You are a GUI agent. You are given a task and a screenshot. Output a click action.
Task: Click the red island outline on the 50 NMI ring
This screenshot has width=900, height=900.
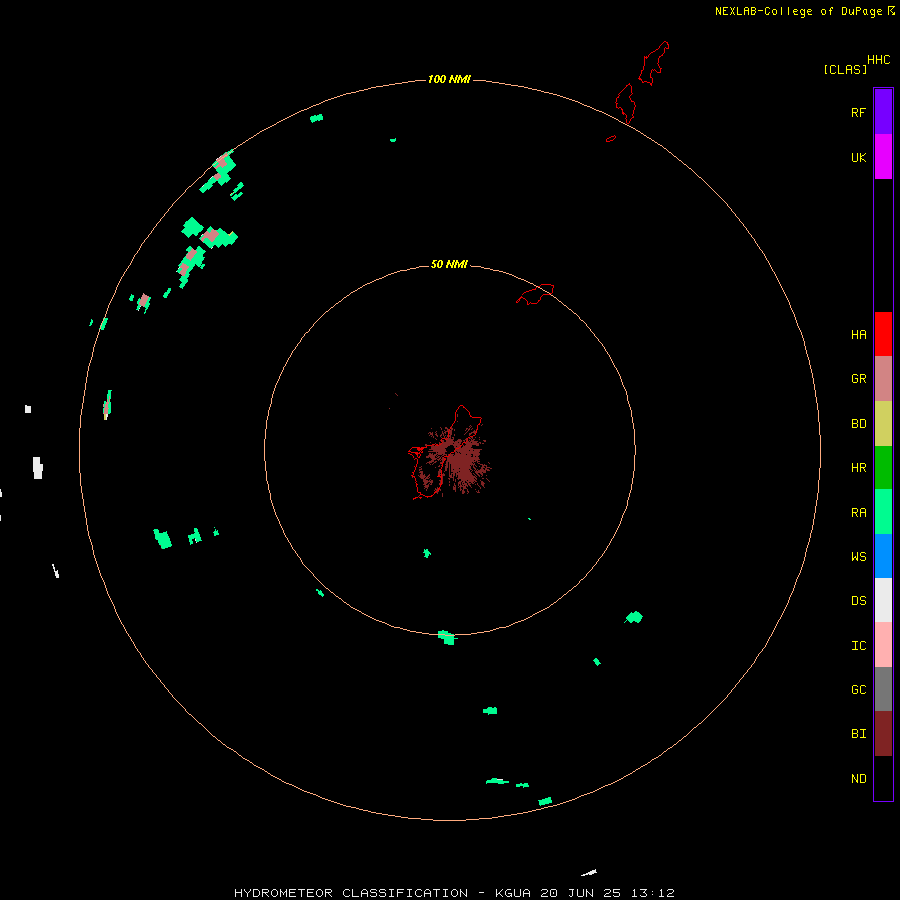pos(535,294)
